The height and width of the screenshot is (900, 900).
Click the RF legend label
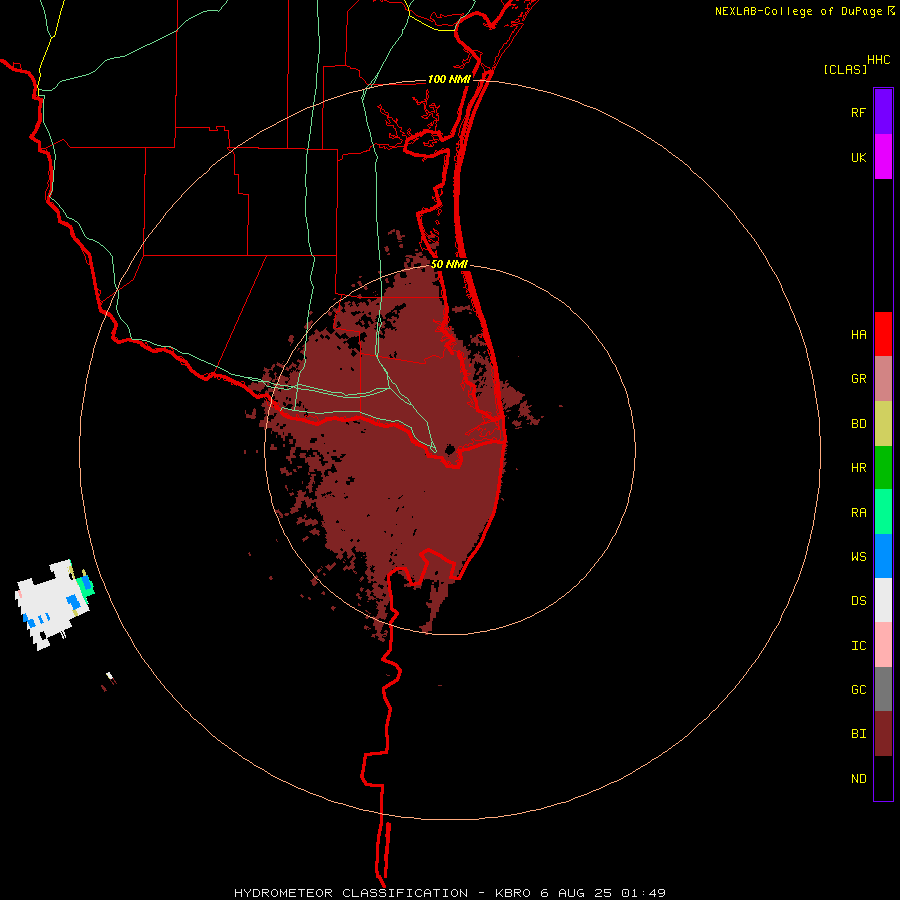click(858, 112)
